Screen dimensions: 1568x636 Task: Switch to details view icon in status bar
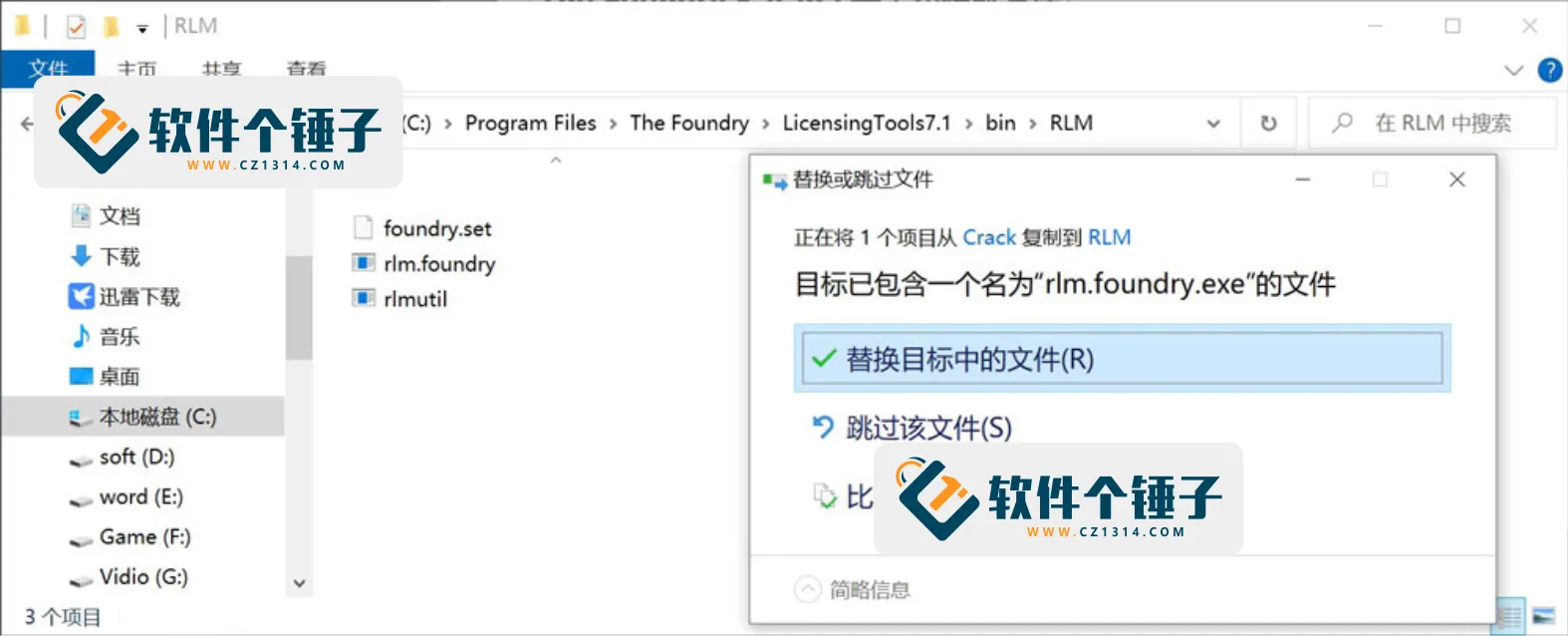coord(1509,616)
